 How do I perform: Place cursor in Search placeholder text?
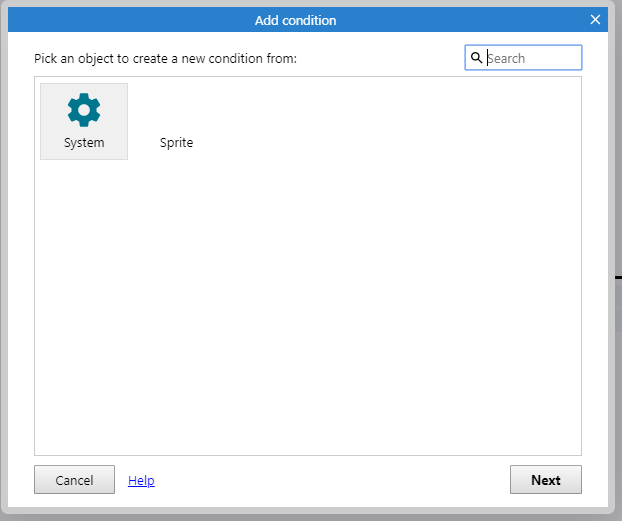coord(506,58)
